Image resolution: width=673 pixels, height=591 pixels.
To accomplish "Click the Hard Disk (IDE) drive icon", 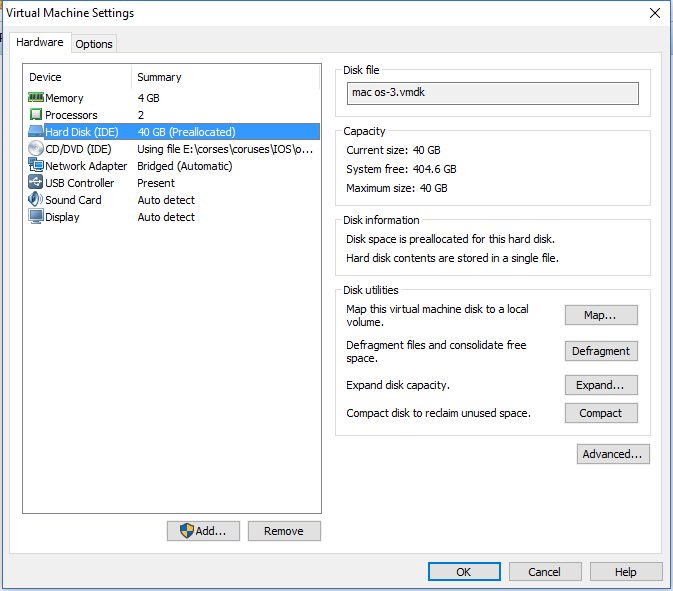I will click(x=36, y=131).
